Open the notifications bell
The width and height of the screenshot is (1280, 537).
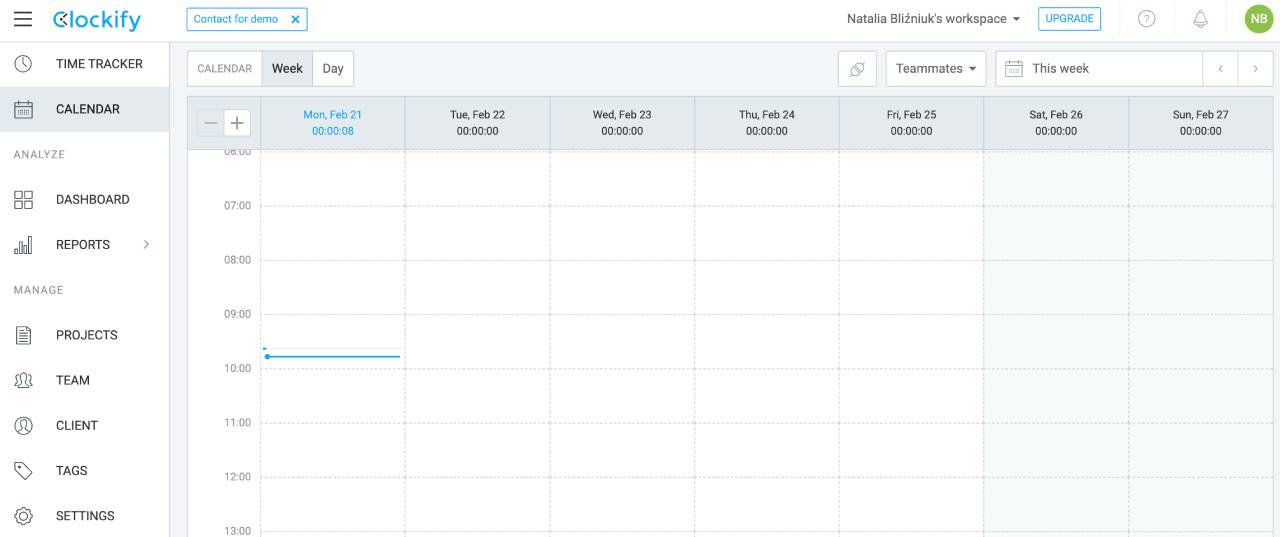(x=1200, y=19)
